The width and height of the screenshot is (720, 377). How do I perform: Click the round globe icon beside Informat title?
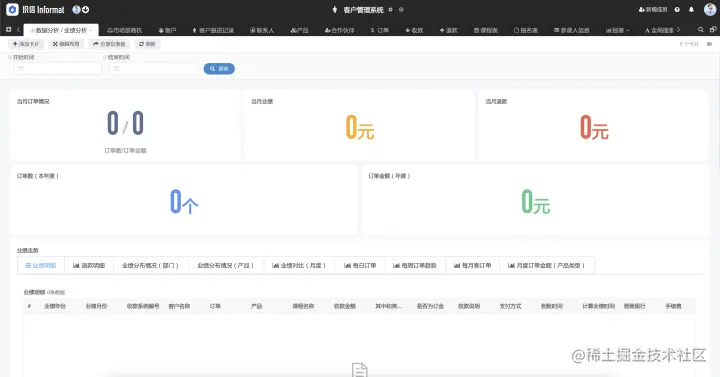click(77, 9)
